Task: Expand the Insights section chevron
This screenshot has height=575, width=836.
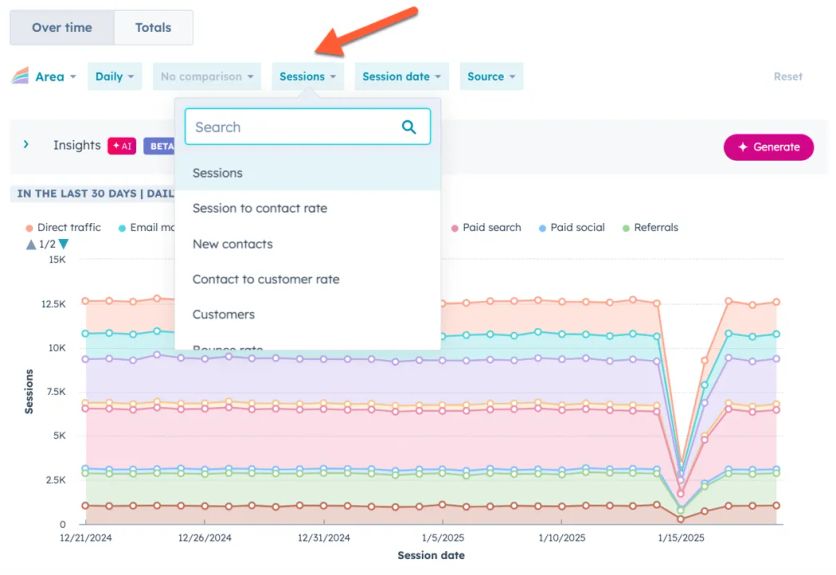Action: [x=26, y=145]
